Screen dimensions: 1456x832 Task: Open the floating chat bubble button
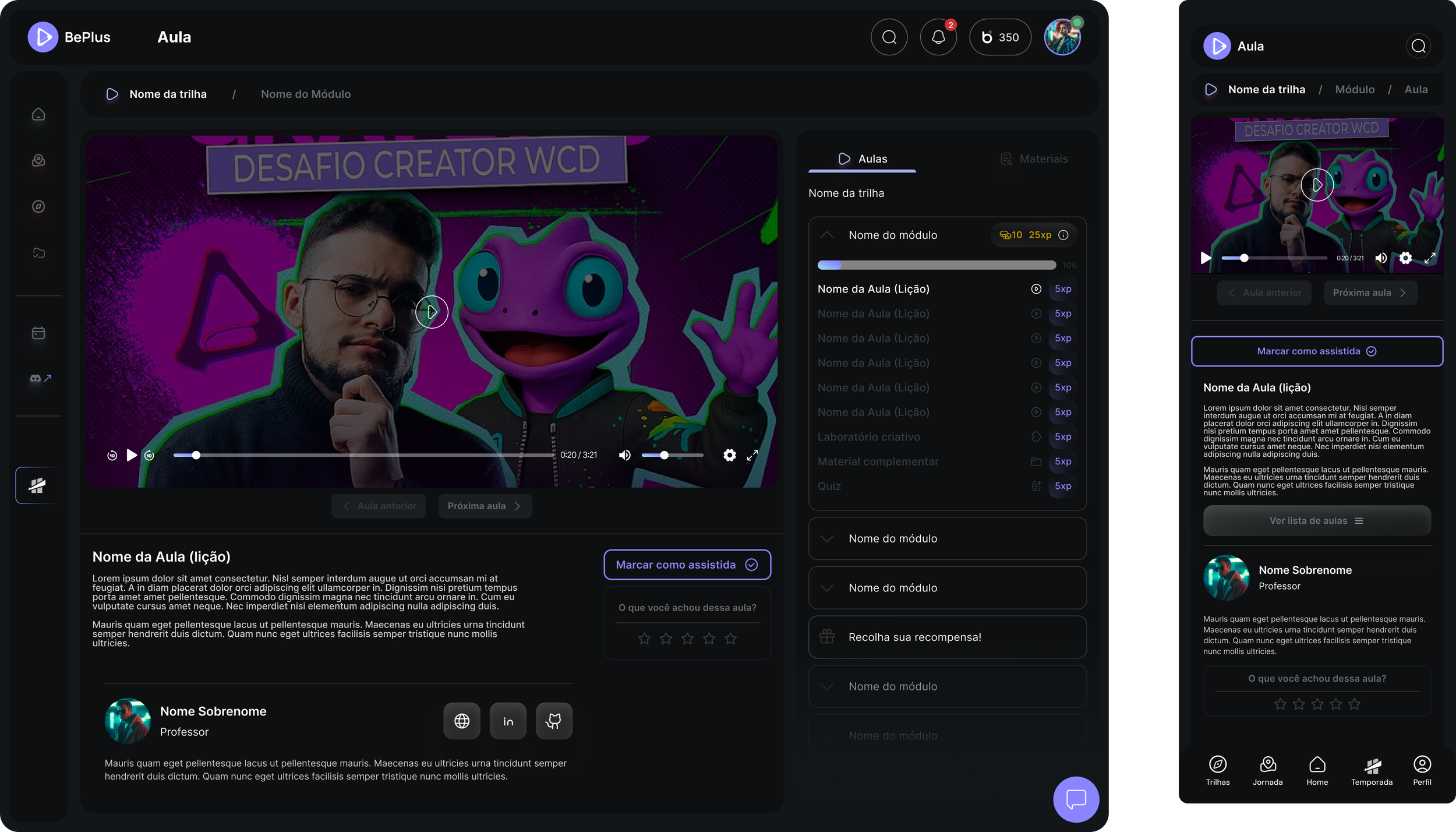[x=1076, y=799]
